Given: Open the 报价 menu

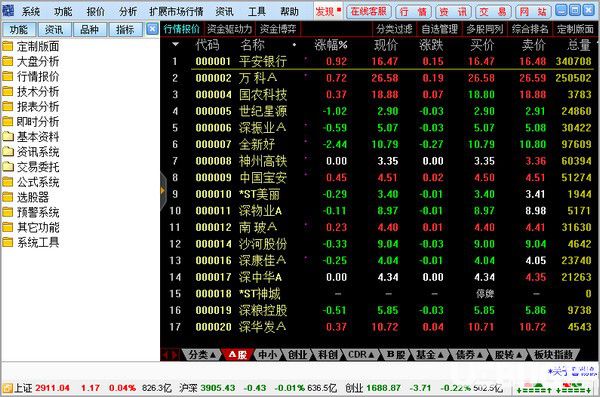Looking at the screenshot, I should coord(95,11).
